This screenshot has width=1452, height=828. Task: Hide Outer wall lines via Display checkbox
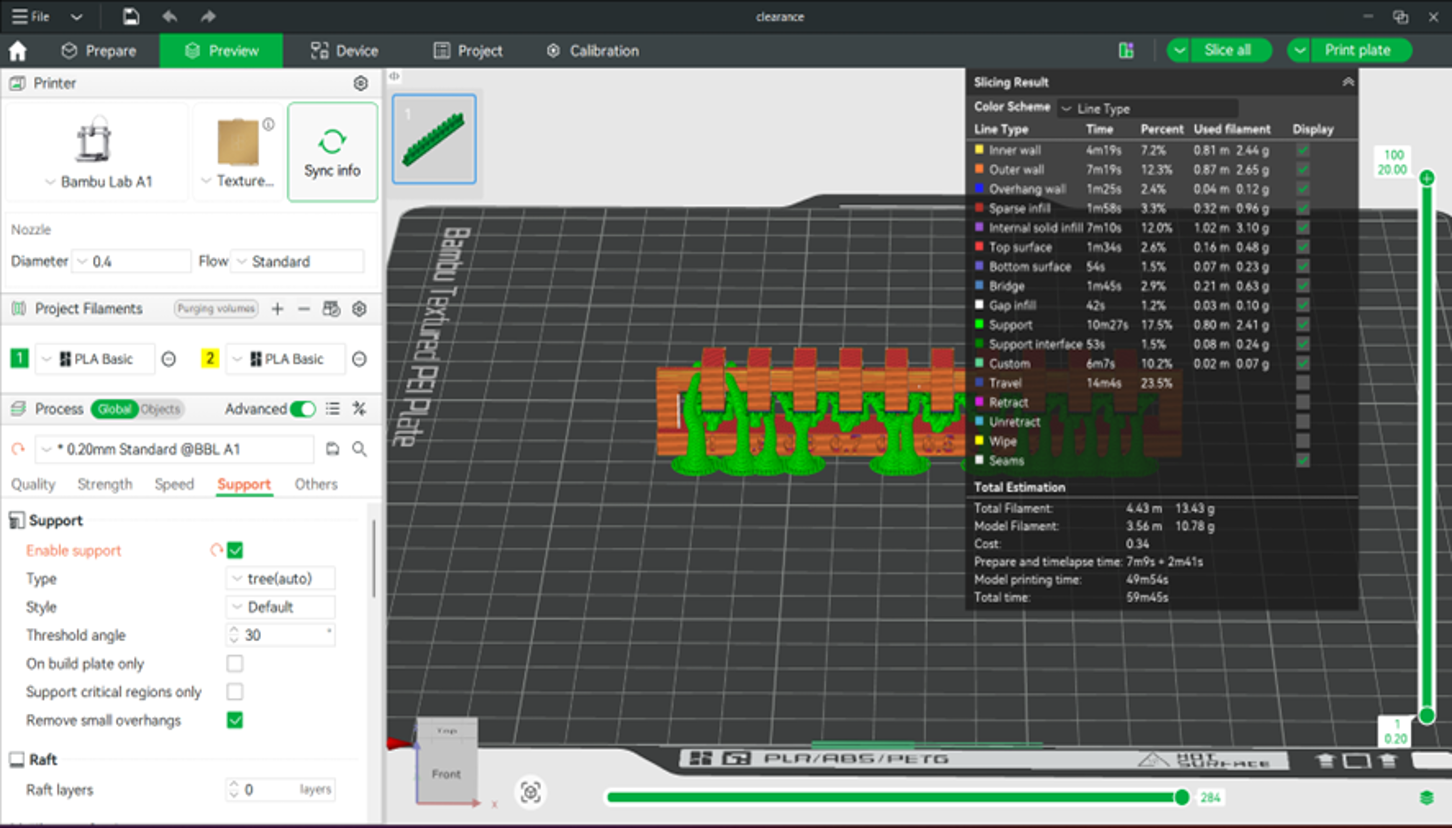click(x=1303, y=169)
